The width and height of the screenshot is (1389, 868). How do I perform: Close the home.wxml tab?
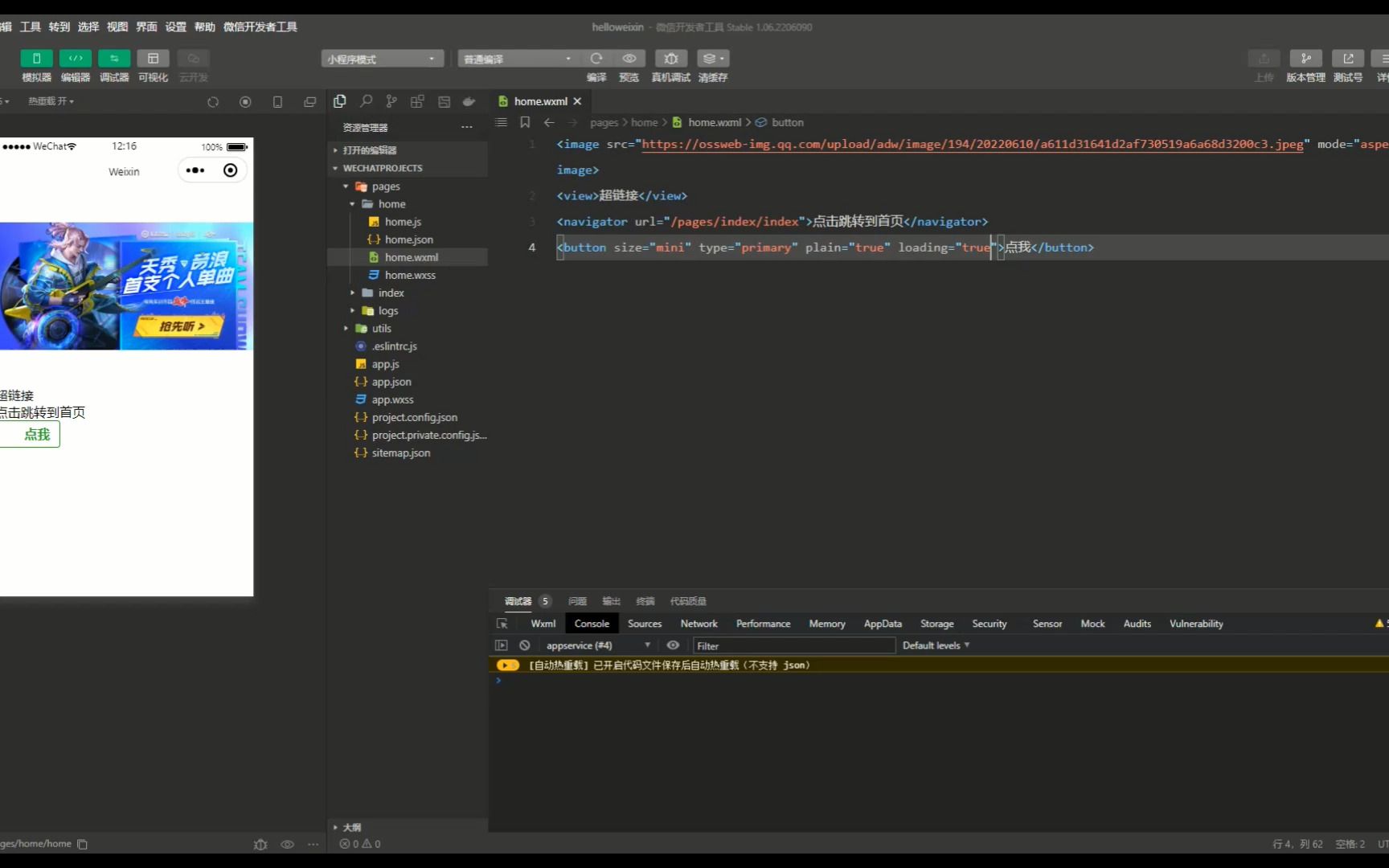coord(577,101)
